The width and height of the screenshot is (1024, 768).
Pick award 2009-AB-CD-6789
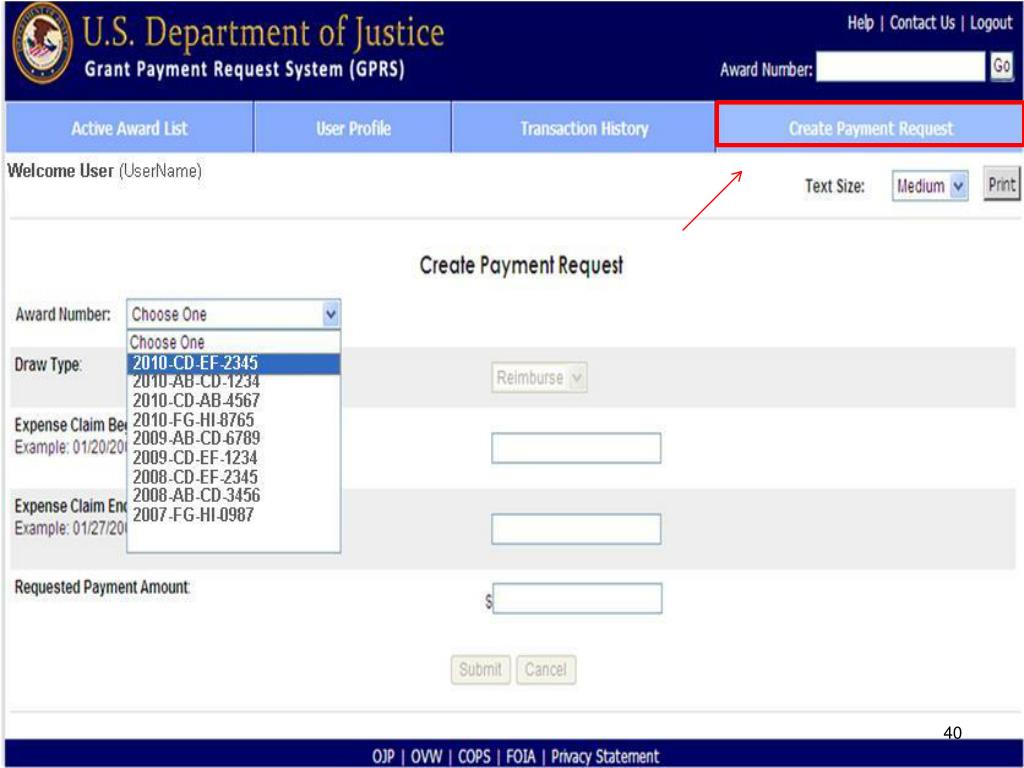click(233, 438)
